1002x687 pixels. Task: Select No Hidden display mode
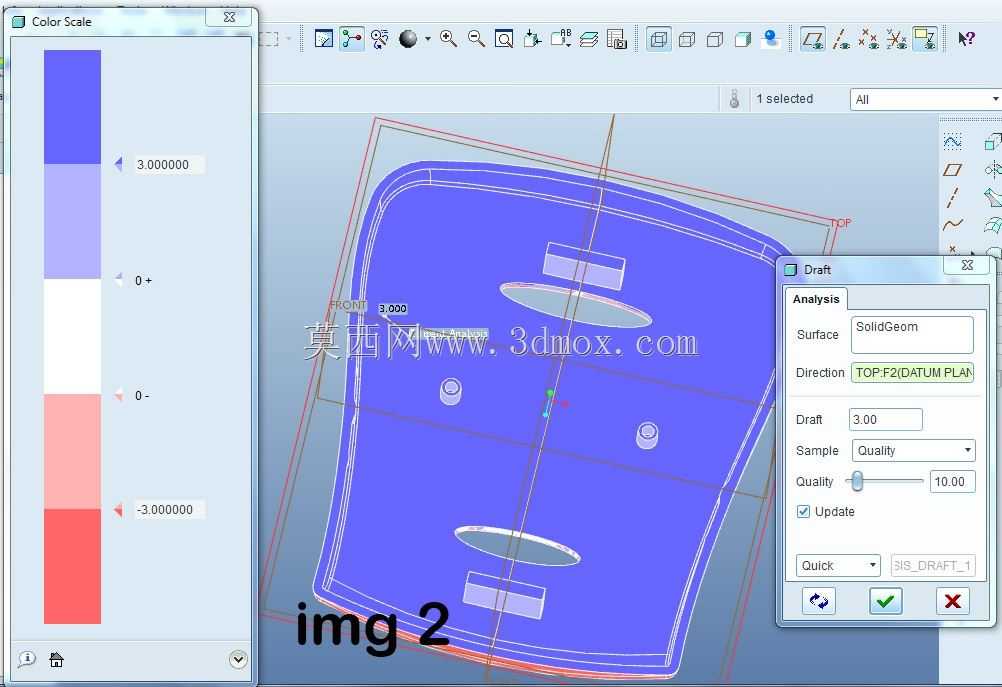(715, 40)
